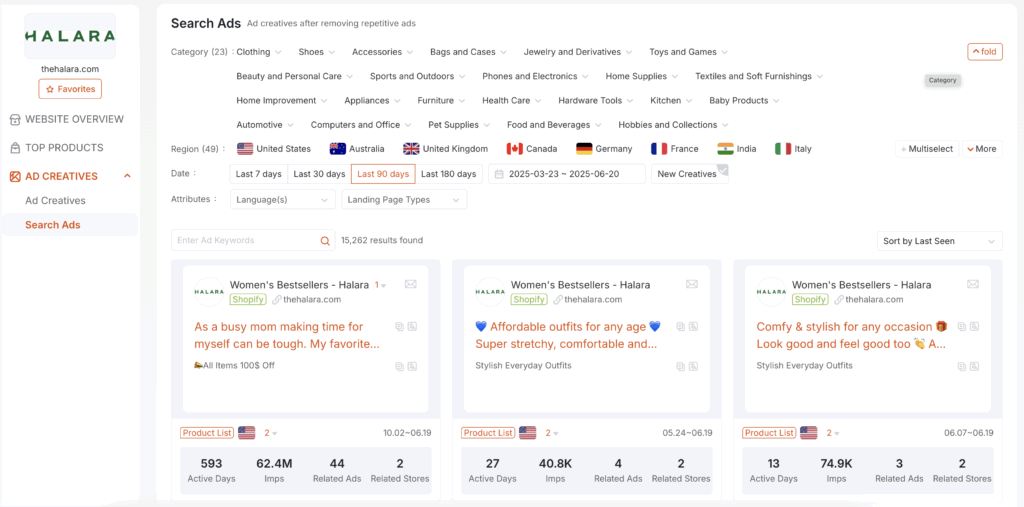The height and width of the screenshot is (507, 1024).
Task: Open the Sort by Last Seen dropdown
Action: [939, 241]
